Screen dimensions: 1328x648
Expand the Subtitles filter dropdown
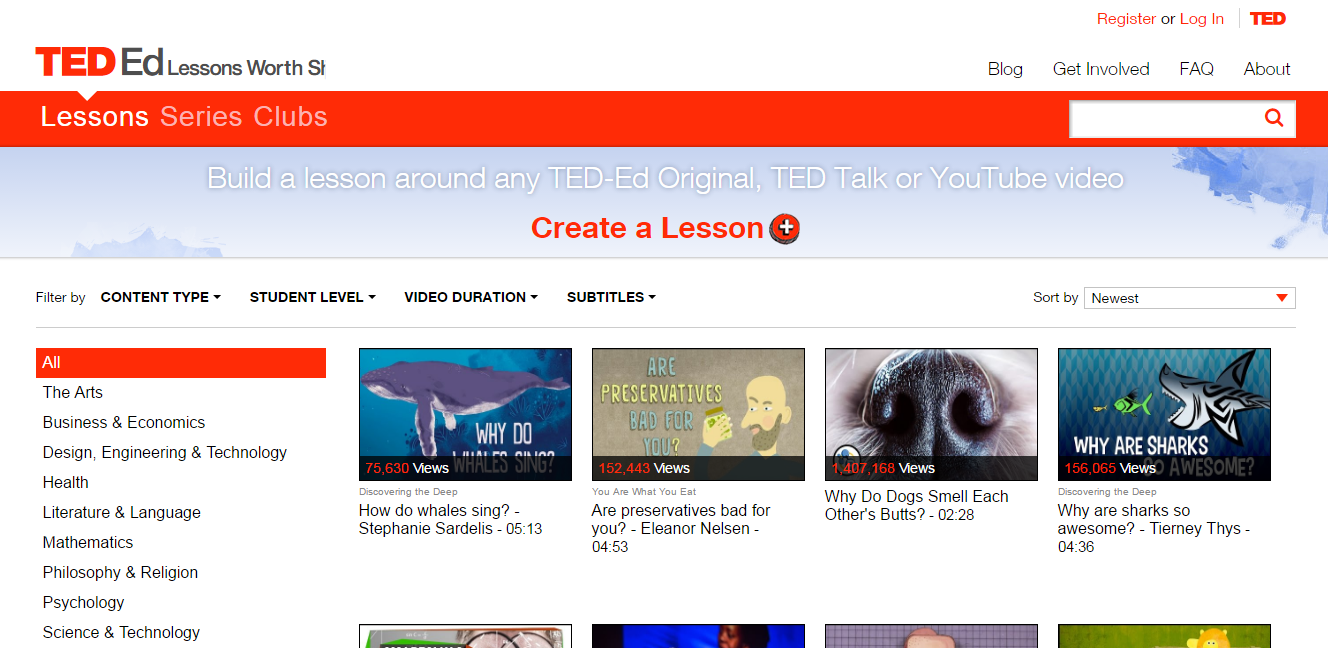coord(611,297)
